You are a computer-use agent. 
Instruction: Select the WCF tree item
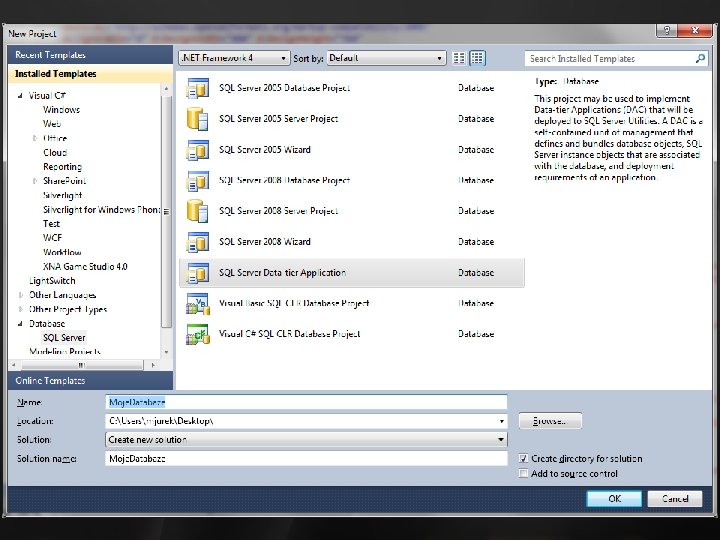click(52, 238)
